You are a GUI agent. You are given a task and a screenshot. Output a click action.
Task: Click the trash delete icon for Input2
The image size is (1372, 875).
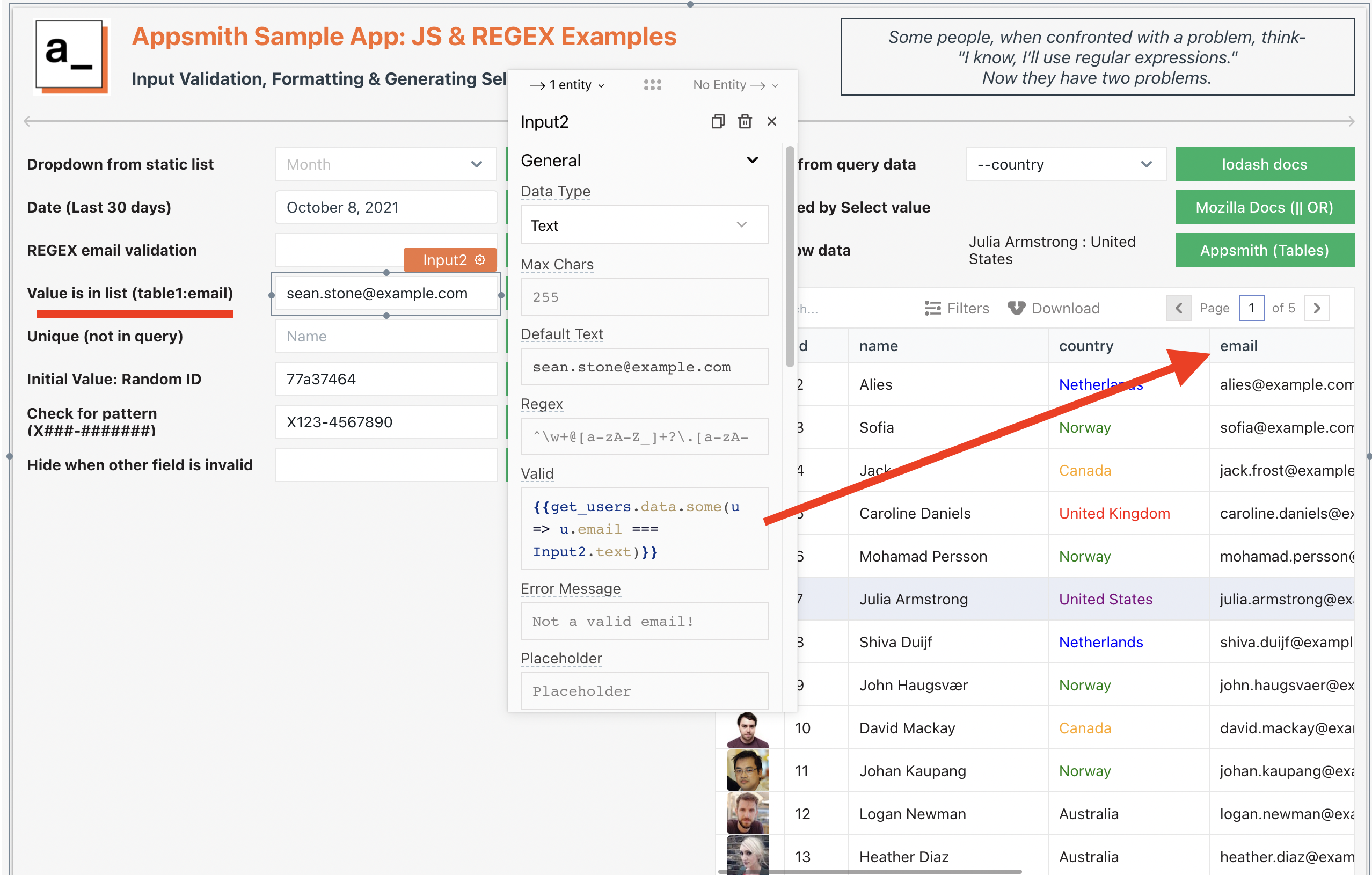745,121
